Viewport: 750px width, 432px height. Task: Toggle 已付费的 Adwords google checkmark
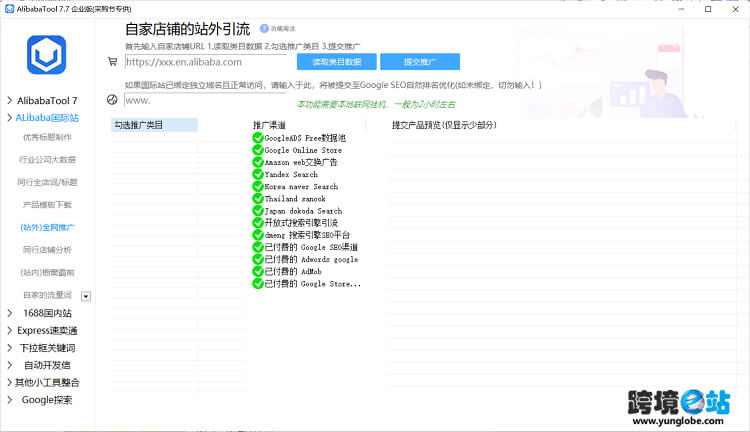(x=258, y=259)
